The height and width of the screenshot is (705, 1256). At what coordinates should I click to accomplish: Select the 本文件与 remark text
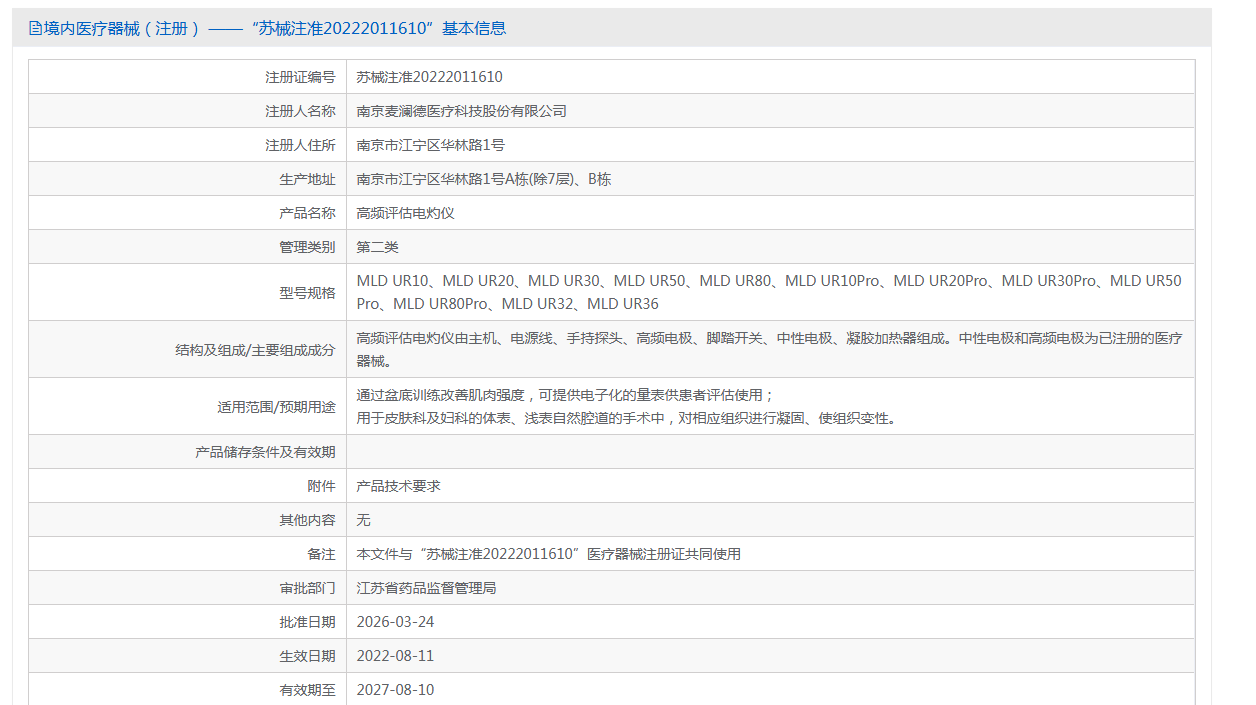[549, 554]
